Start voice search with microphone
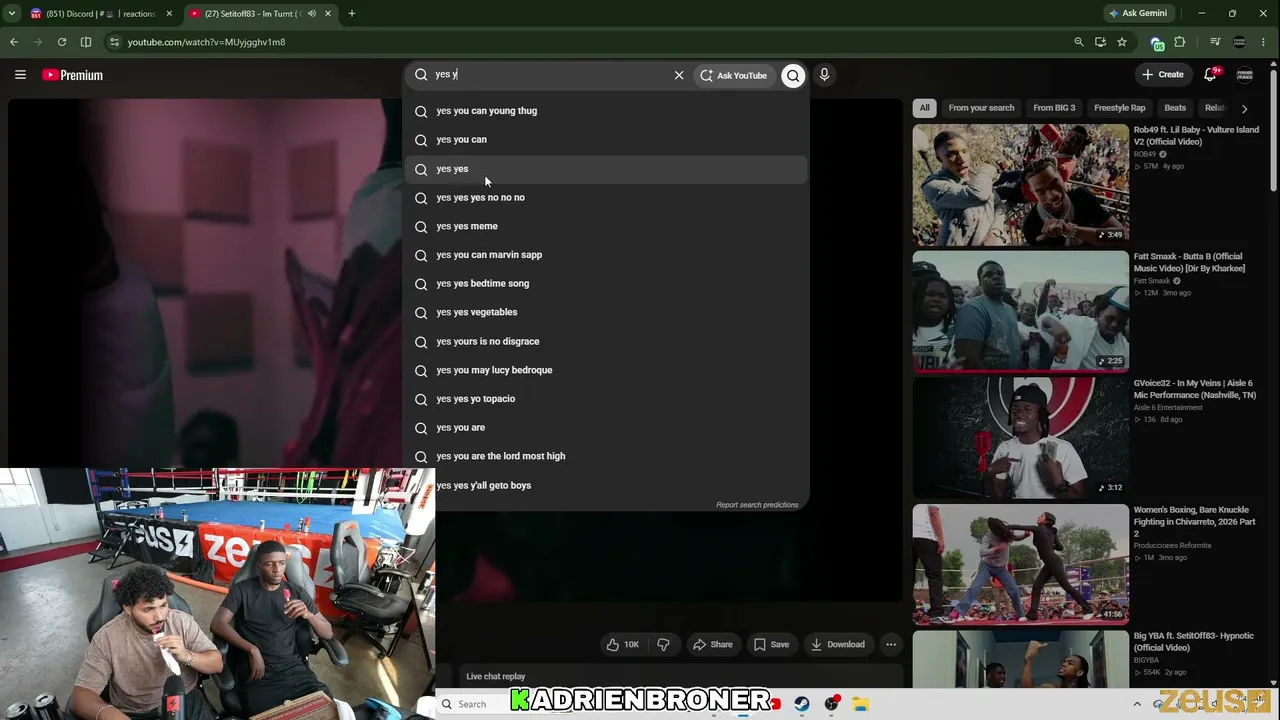Viewport: 1280px width, 720px height. 824,75
